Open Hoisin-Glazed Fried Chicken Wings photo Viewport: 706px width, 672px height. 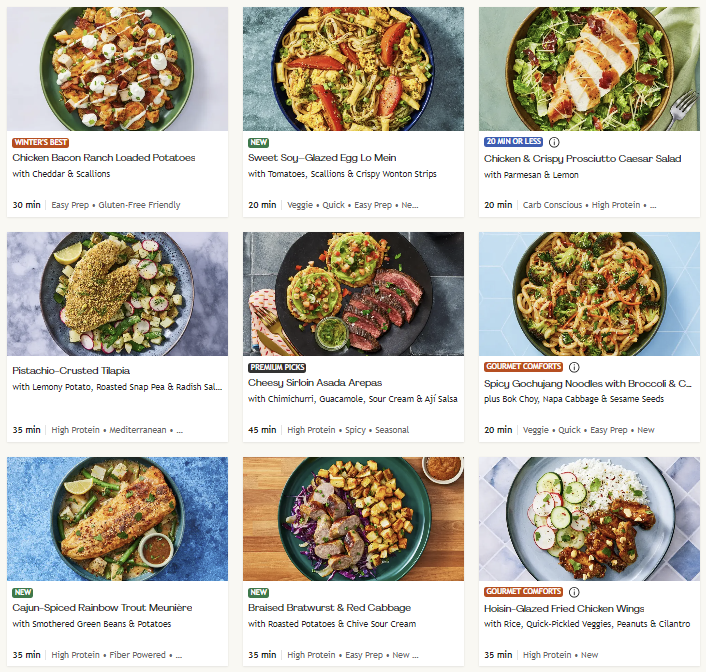pyautogui.click(x=589, y=519)
